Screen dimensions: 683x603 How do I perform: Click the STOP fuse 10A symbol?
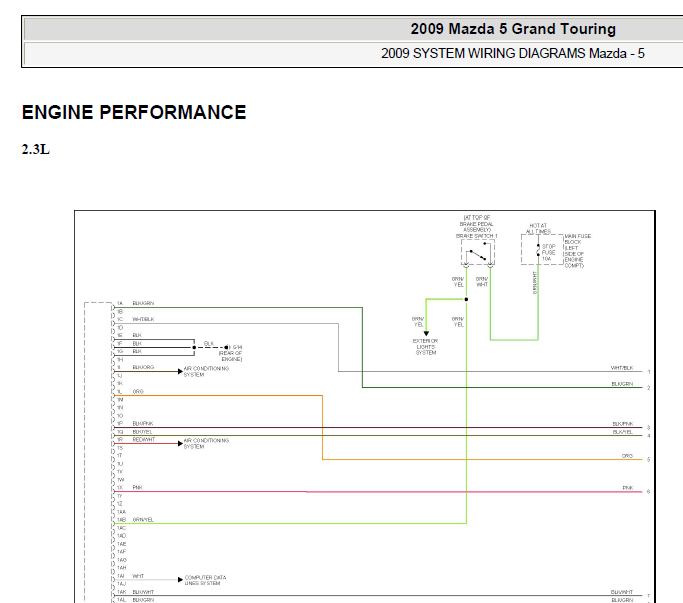[538, 251]
